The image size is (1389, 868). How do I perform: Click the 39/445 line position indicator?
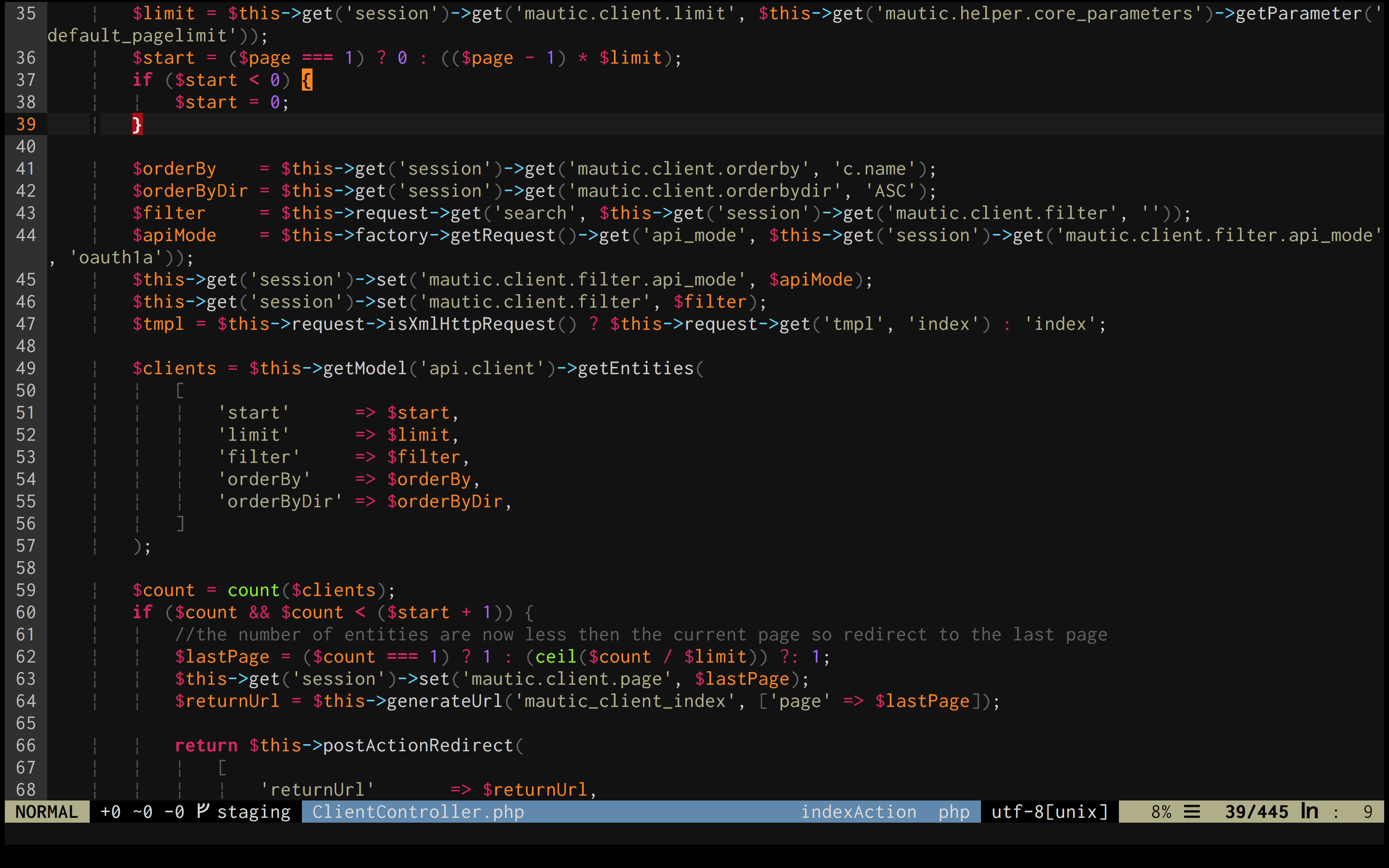coord(1256,812)
